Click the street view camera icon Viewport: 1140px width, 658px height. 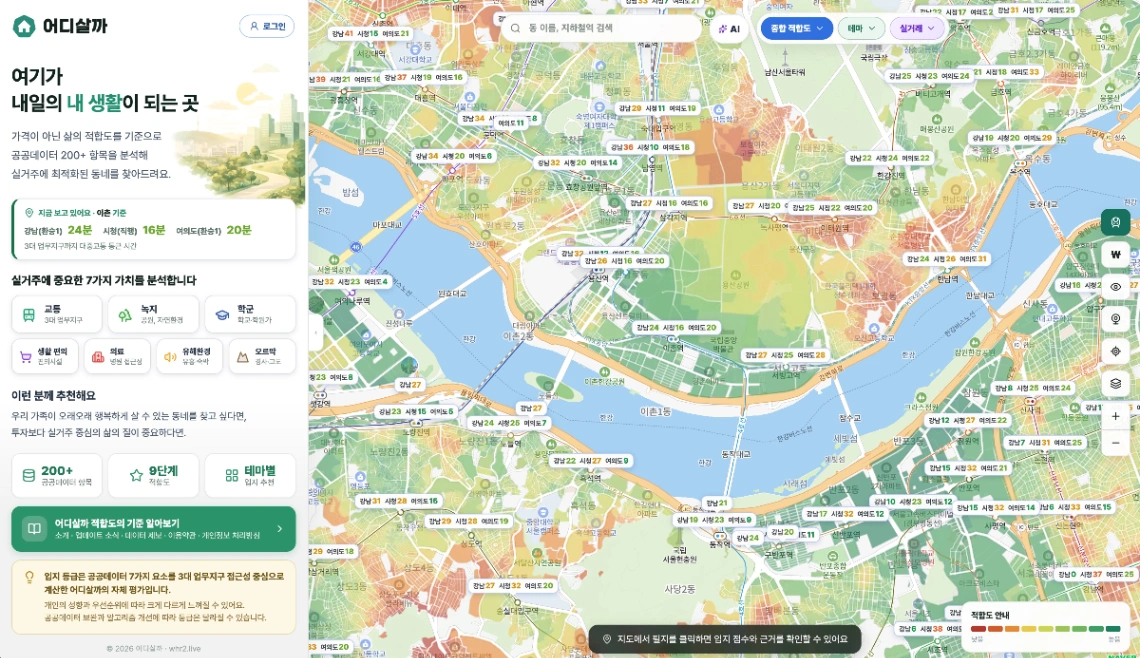(x=1115, y=319)
